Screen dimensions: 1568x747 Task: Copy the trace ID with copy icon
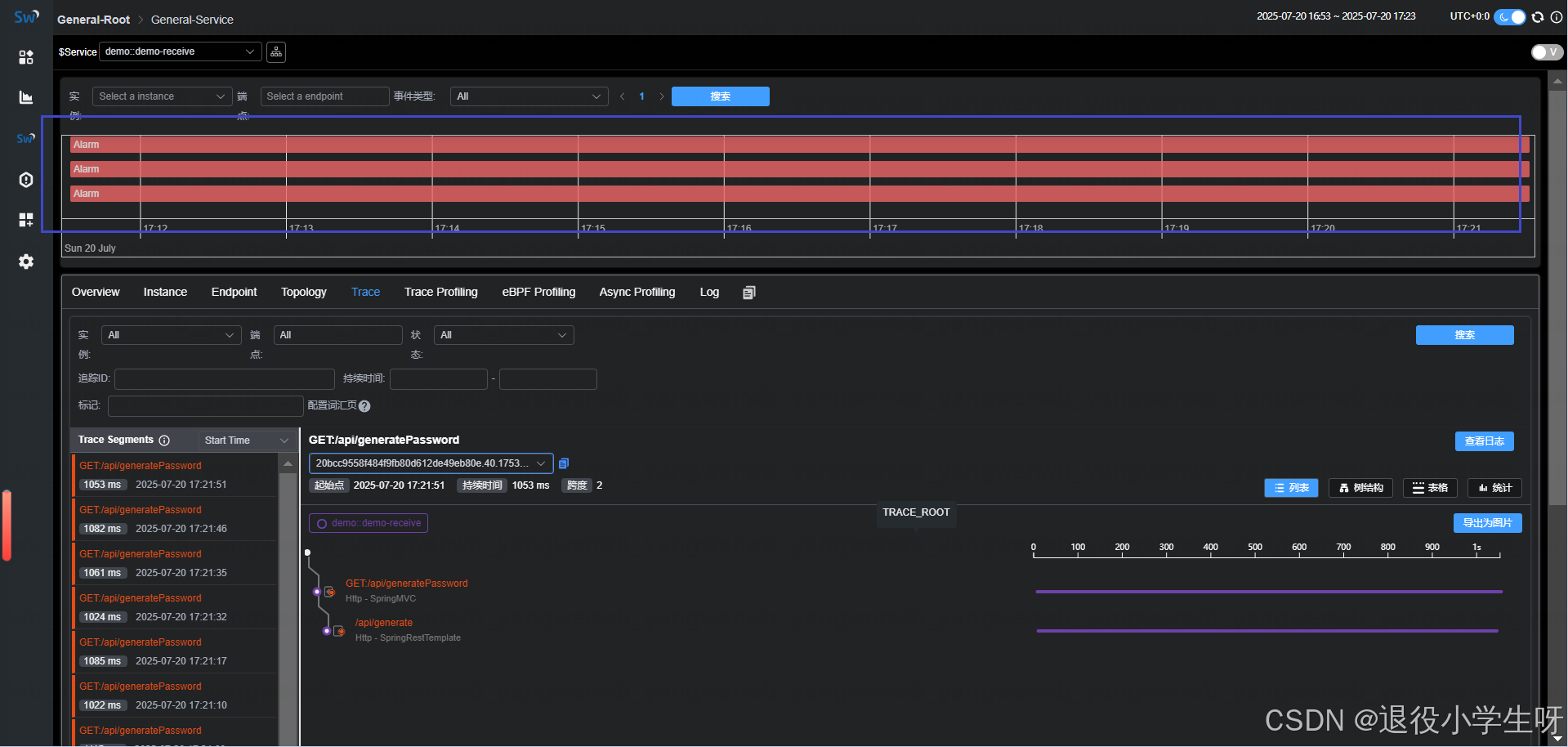coord(564,463)
